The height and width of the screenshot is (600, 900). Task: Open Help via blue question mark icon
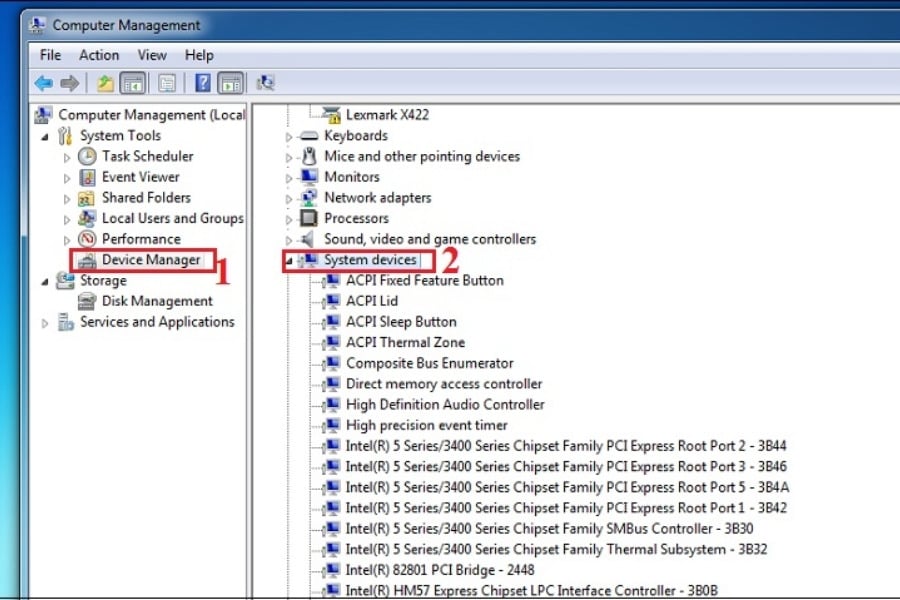[x=203, y=84]
